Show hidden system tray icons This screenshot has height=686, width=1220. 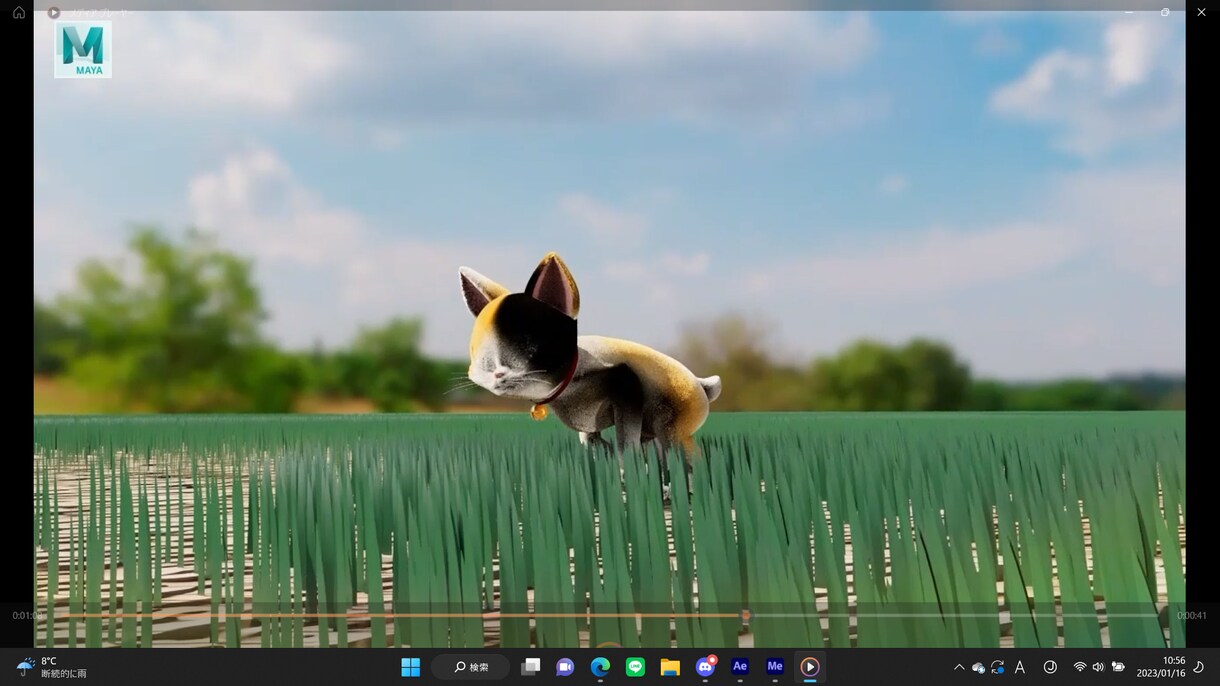pos(959,667)
